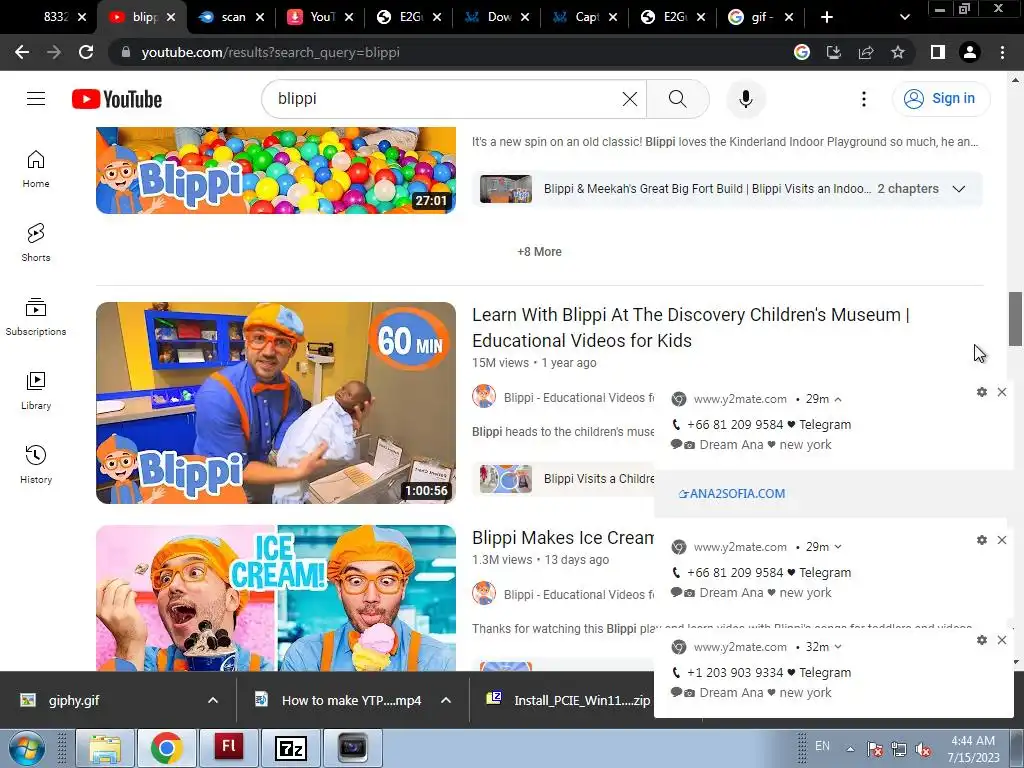The width and height of the screenshot is (1024, 768).
Task: Open the Blippi channel link under Discovery Museum video
Action: tap(579, 398)
